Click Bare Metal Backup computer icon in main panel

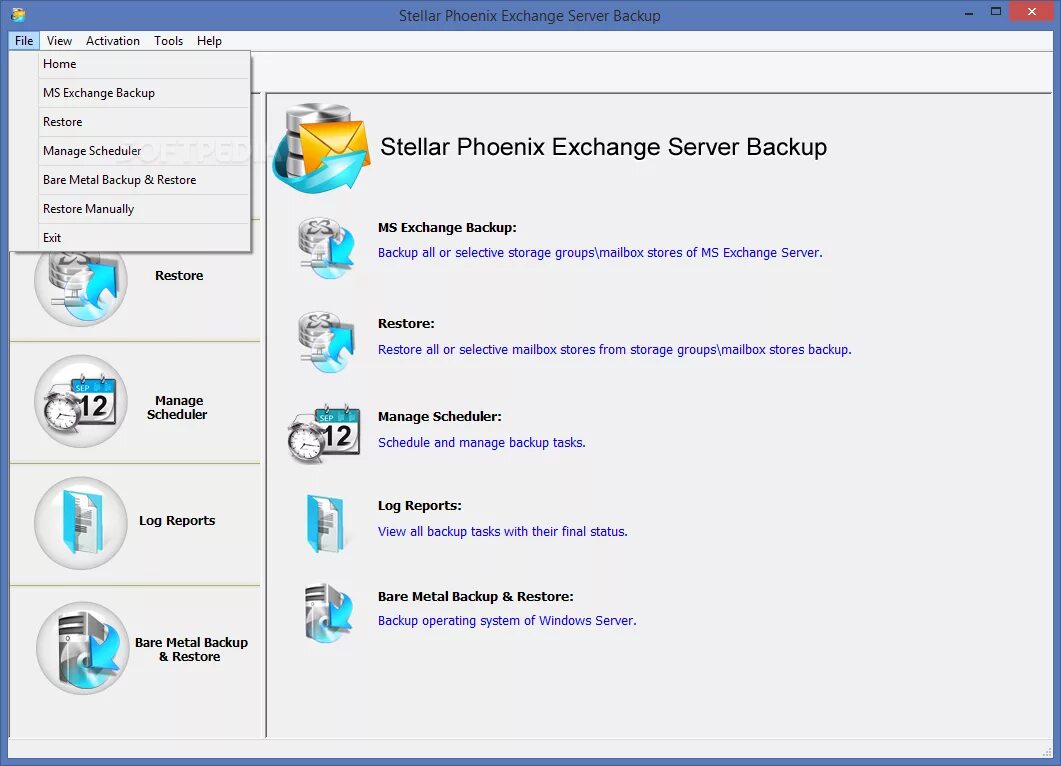(x=329, y=613)
